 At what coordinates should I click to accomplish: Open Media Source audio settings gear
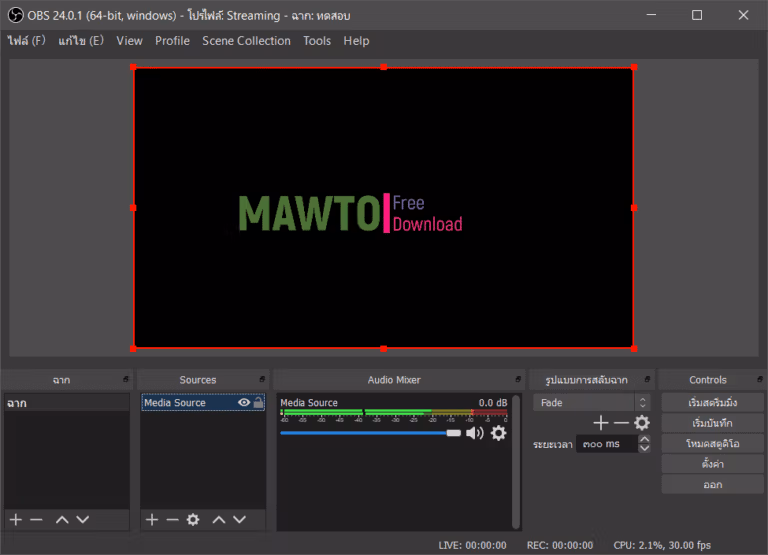[498, 433]
